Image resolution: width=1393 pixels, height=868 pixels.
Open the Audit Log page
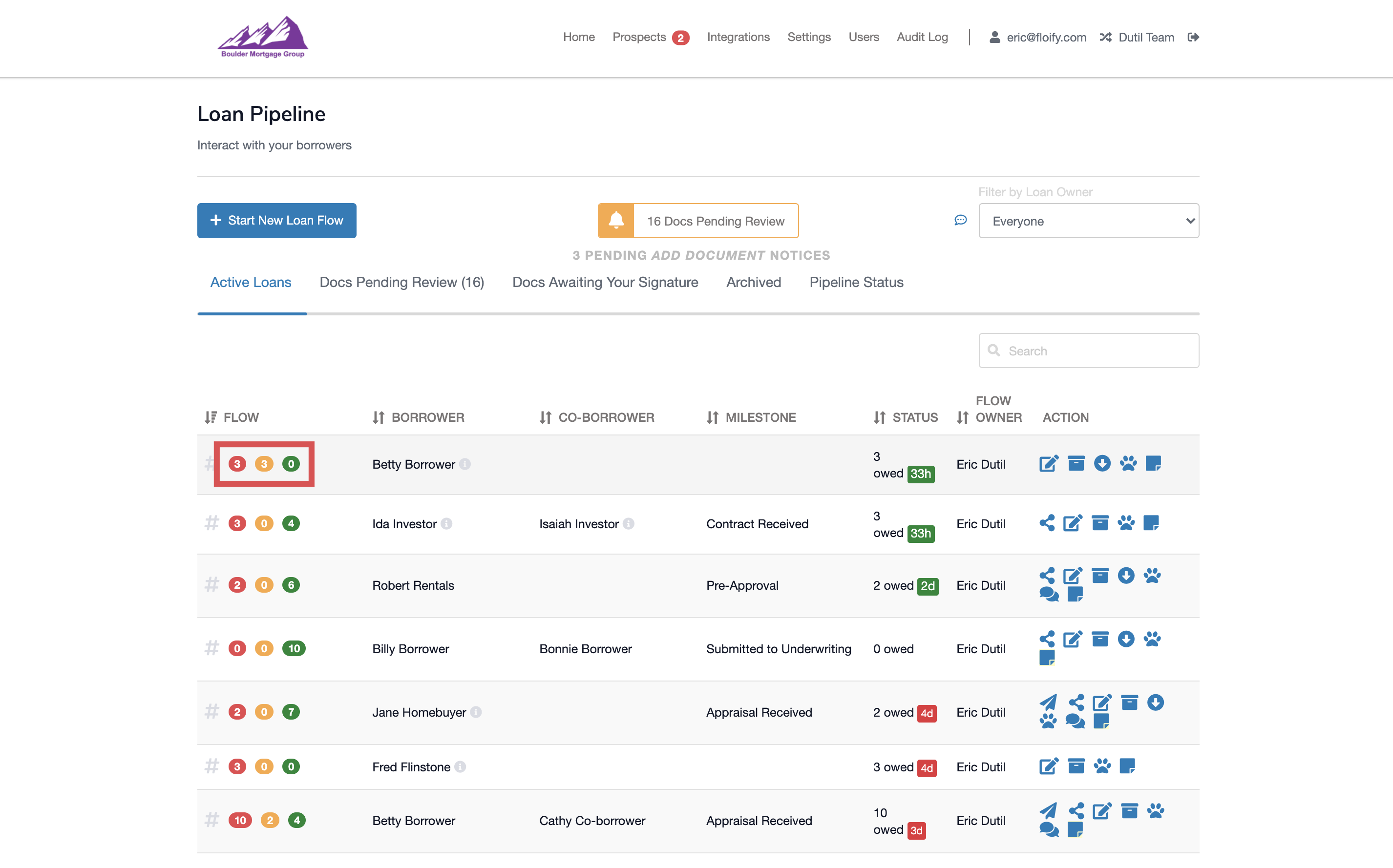(x=922, y=37)
